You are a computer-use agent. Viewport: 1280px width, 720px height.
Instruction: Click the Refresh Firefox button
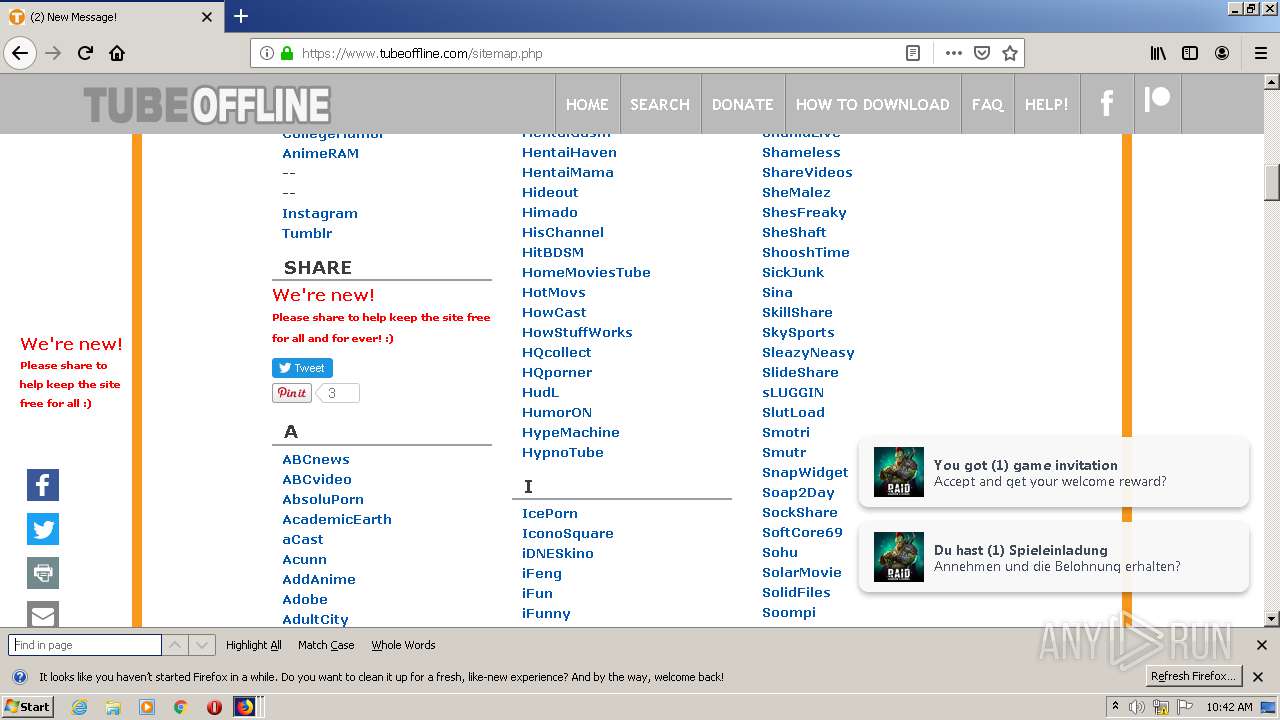click(1194, 677)
